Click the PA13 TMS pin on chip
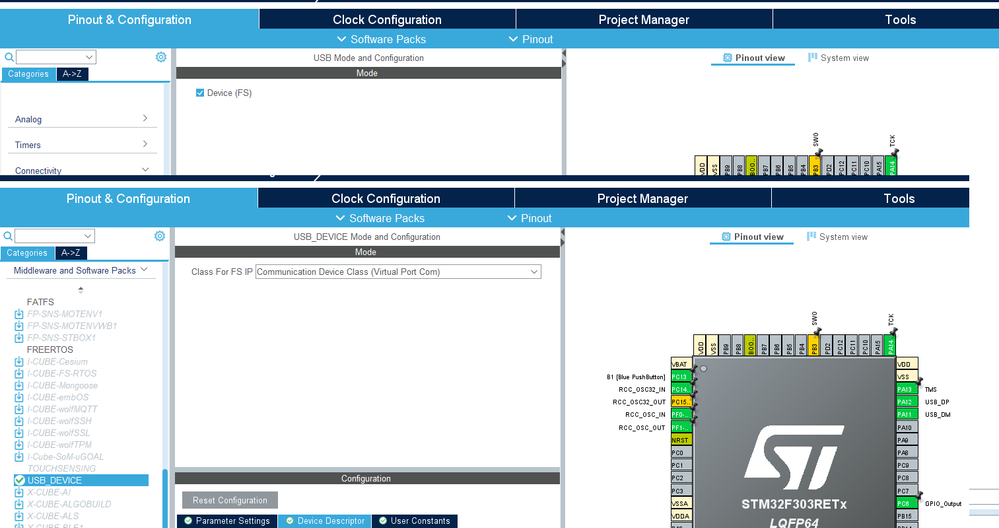Screen dimensions: 999x528 coord(907,389)
